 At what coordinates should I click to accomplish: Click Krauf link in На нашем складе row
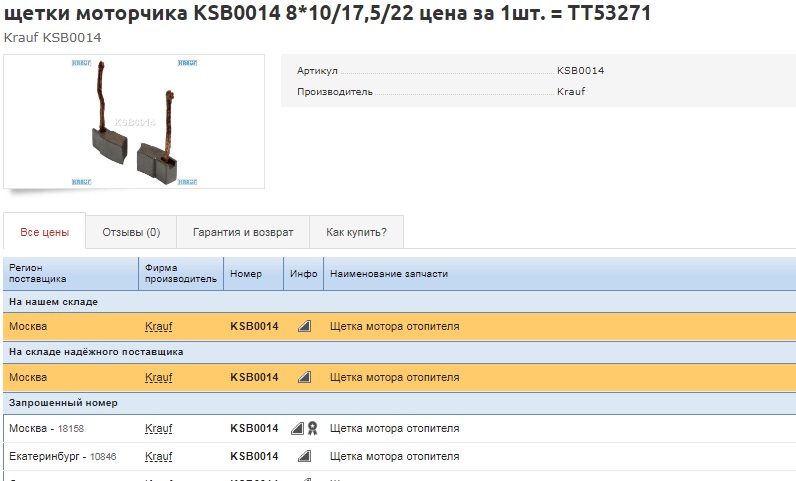(158, 327)
